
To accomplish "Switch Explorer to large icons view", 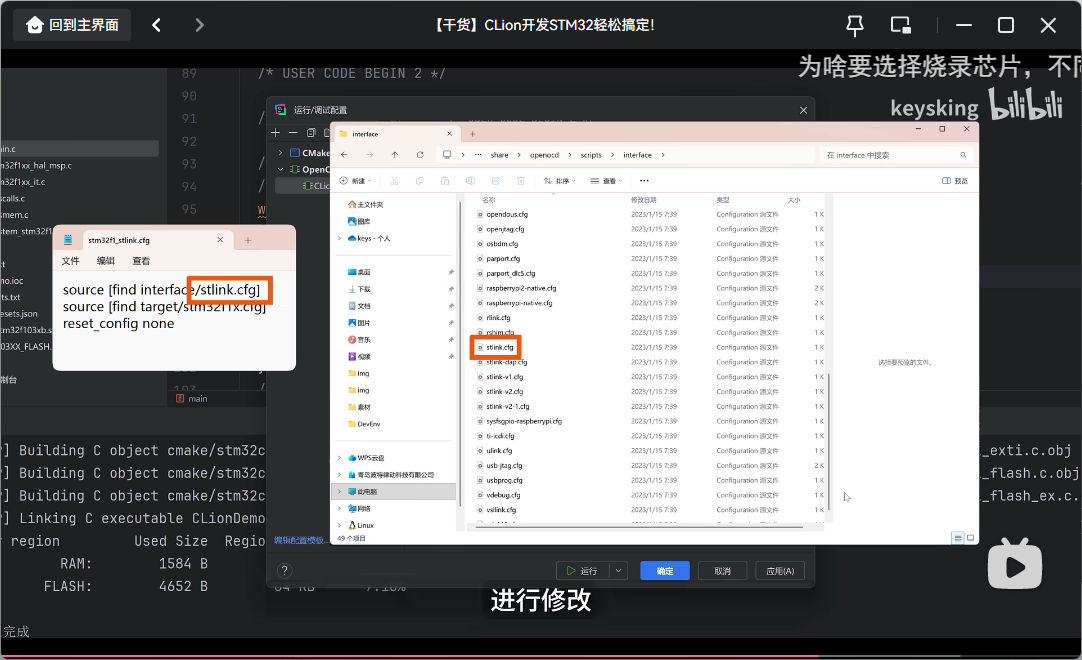I will (x=970, y=538).
